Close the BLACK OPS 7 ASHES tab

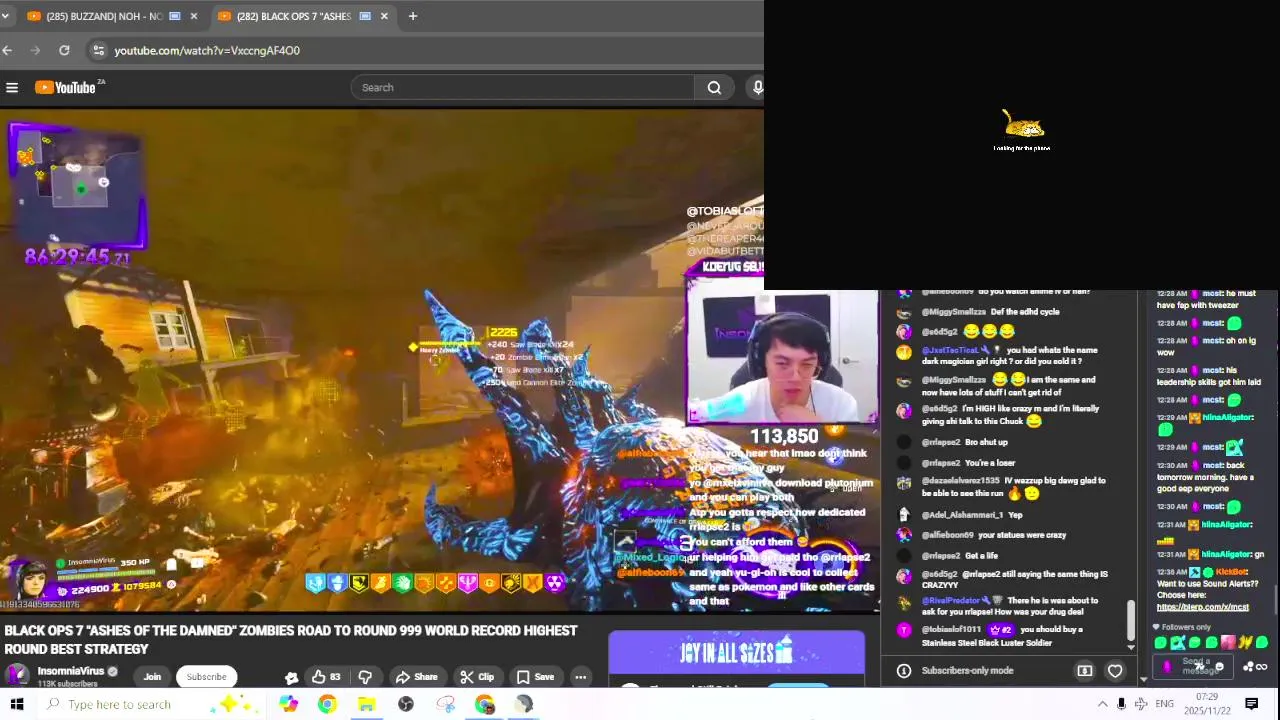coord(384,16)
